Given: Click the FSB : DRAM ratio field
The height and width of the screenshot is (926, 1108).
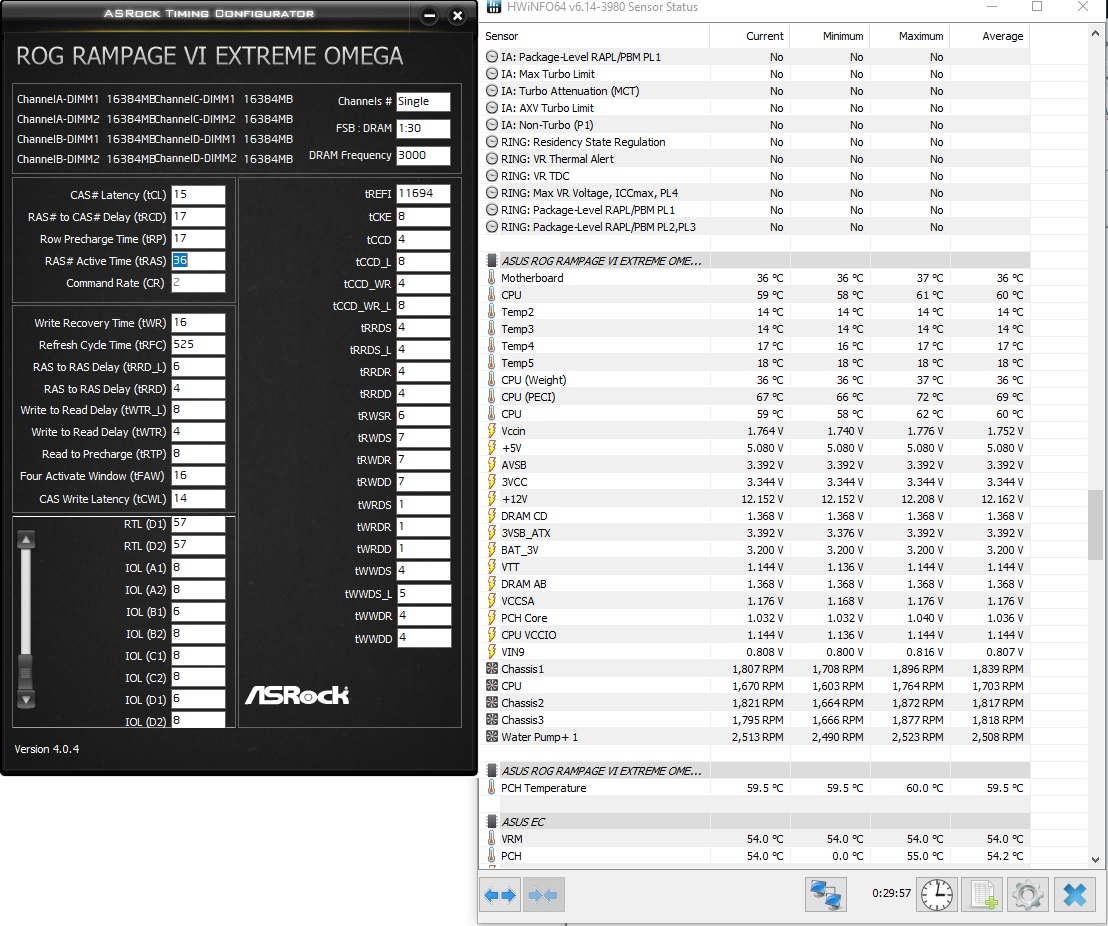Looking at the screenshot, I should (423, 129).
